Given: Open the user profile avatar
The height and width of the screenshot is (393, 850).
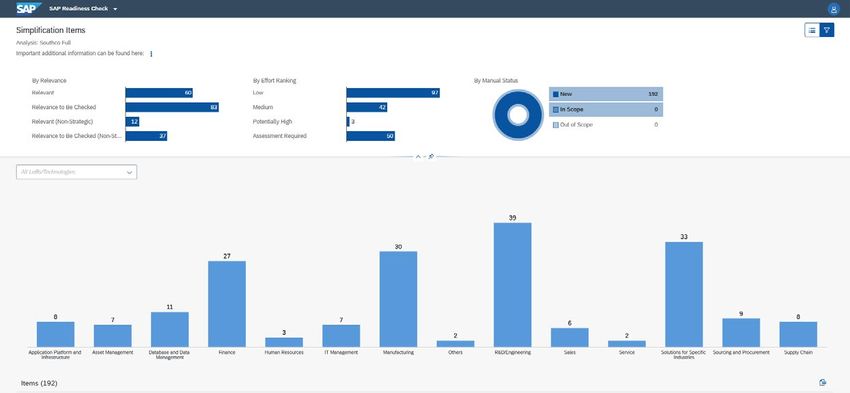Looking at the screenshot, I should 833,9.
